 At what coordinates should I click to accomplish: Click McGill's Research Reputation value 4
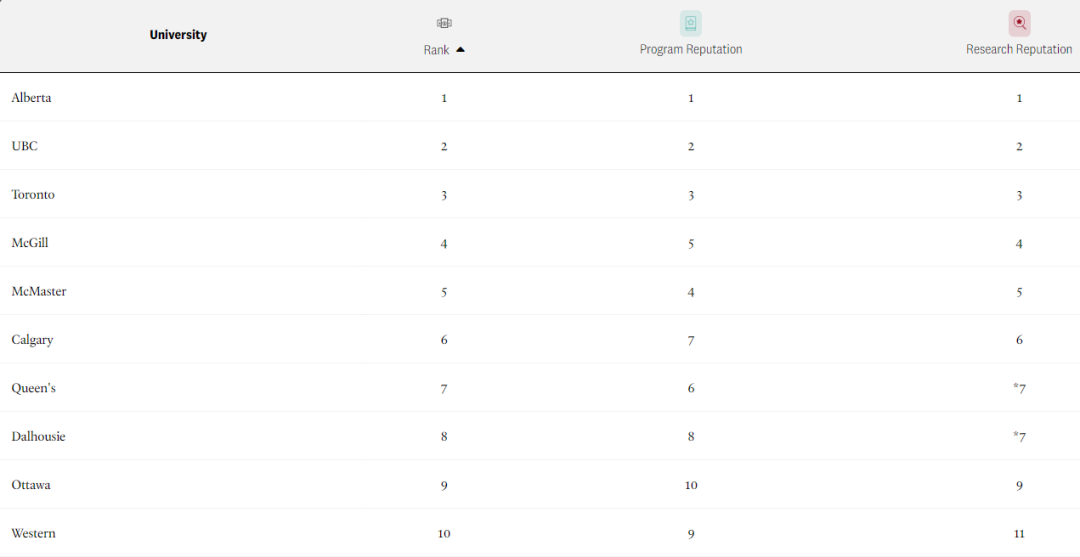(x=1019, y=244)
